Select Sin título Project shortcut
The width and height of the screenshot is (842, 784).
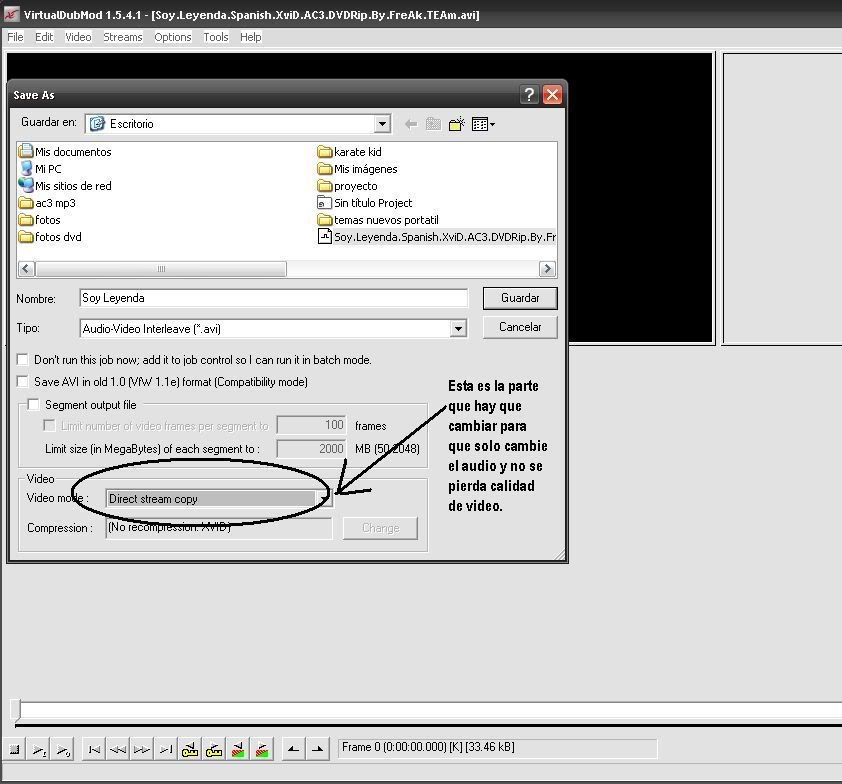pyautogui.click(x=365, y=203)
